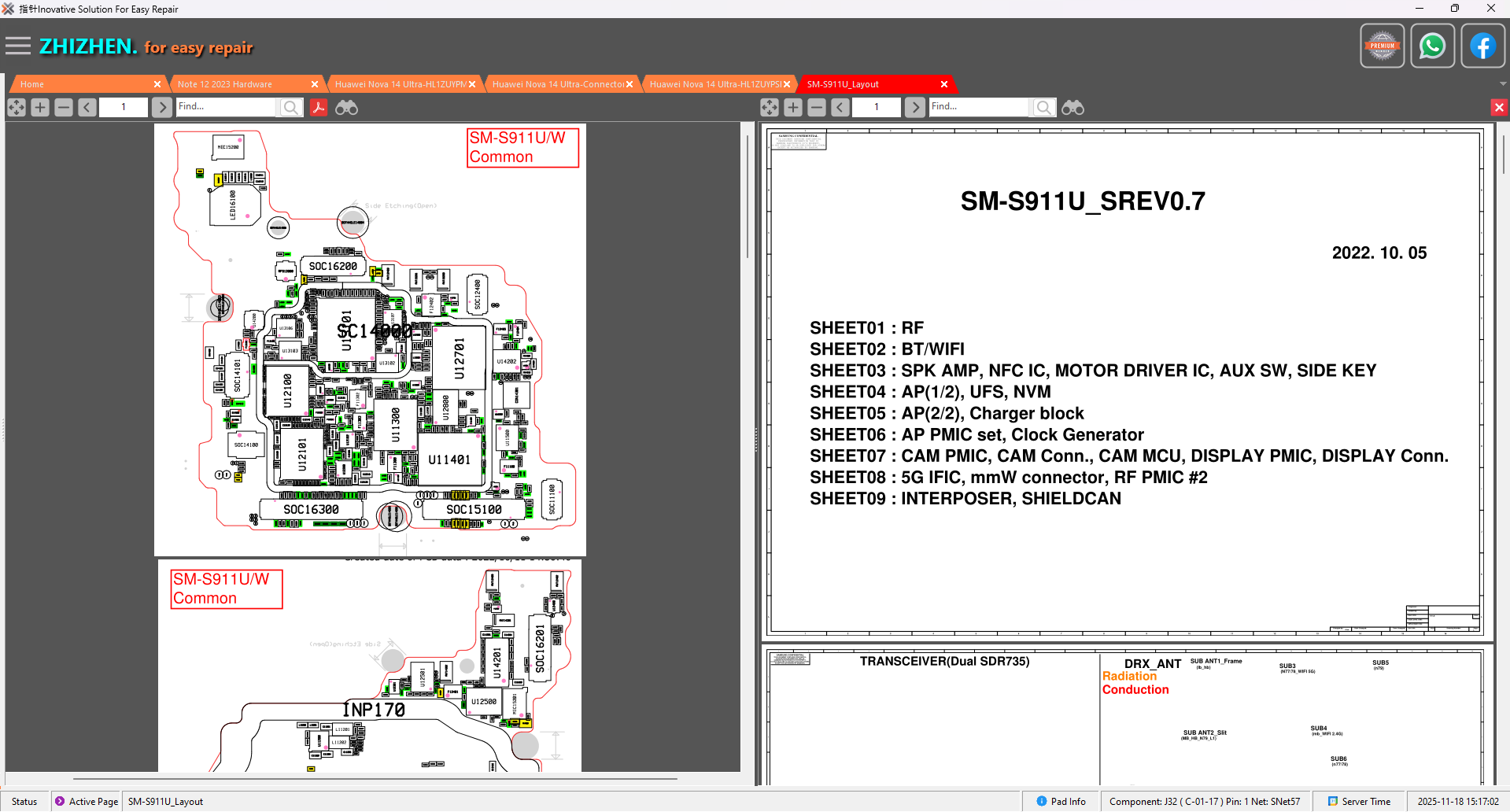Click SHEET01 : RF line in schematic
Viewport: 1510px width, 812px height.
[866, 328]
